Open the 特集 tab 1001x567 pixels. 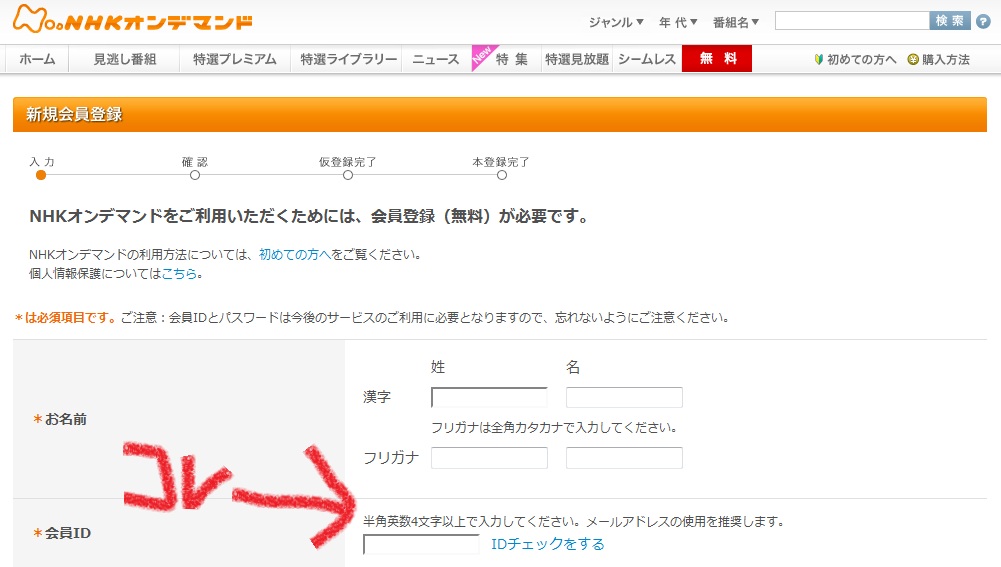click(511, 59)
